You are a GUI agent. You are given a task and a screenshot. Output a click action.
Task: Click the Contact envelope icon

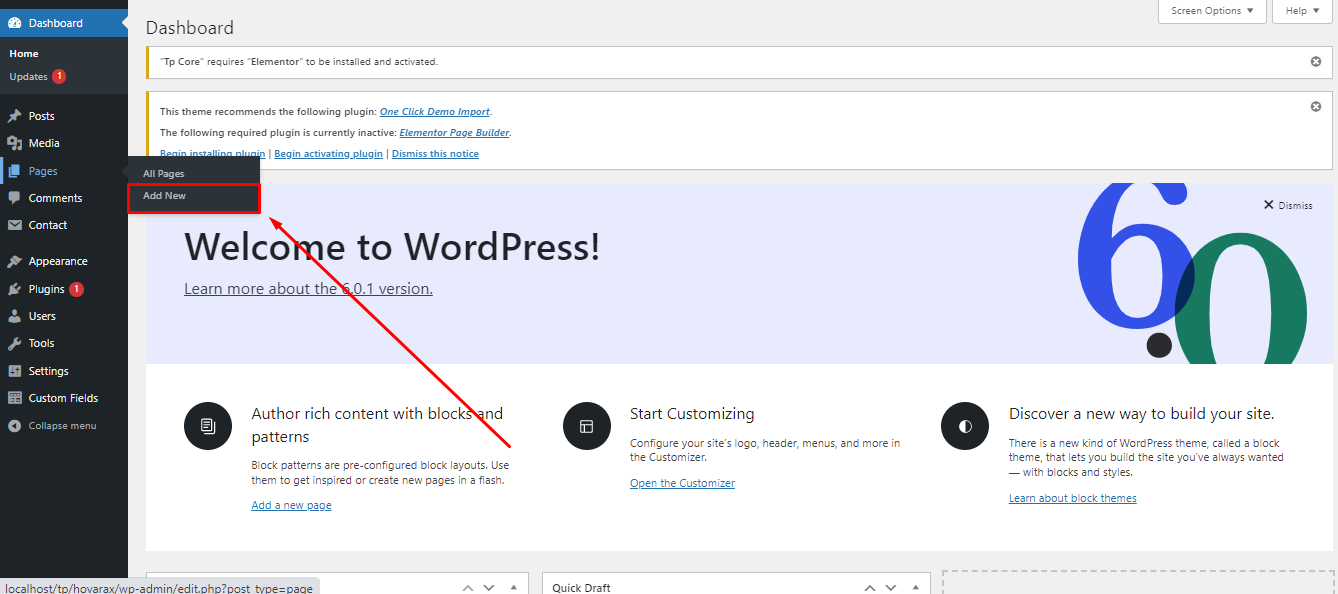(14, 225)
